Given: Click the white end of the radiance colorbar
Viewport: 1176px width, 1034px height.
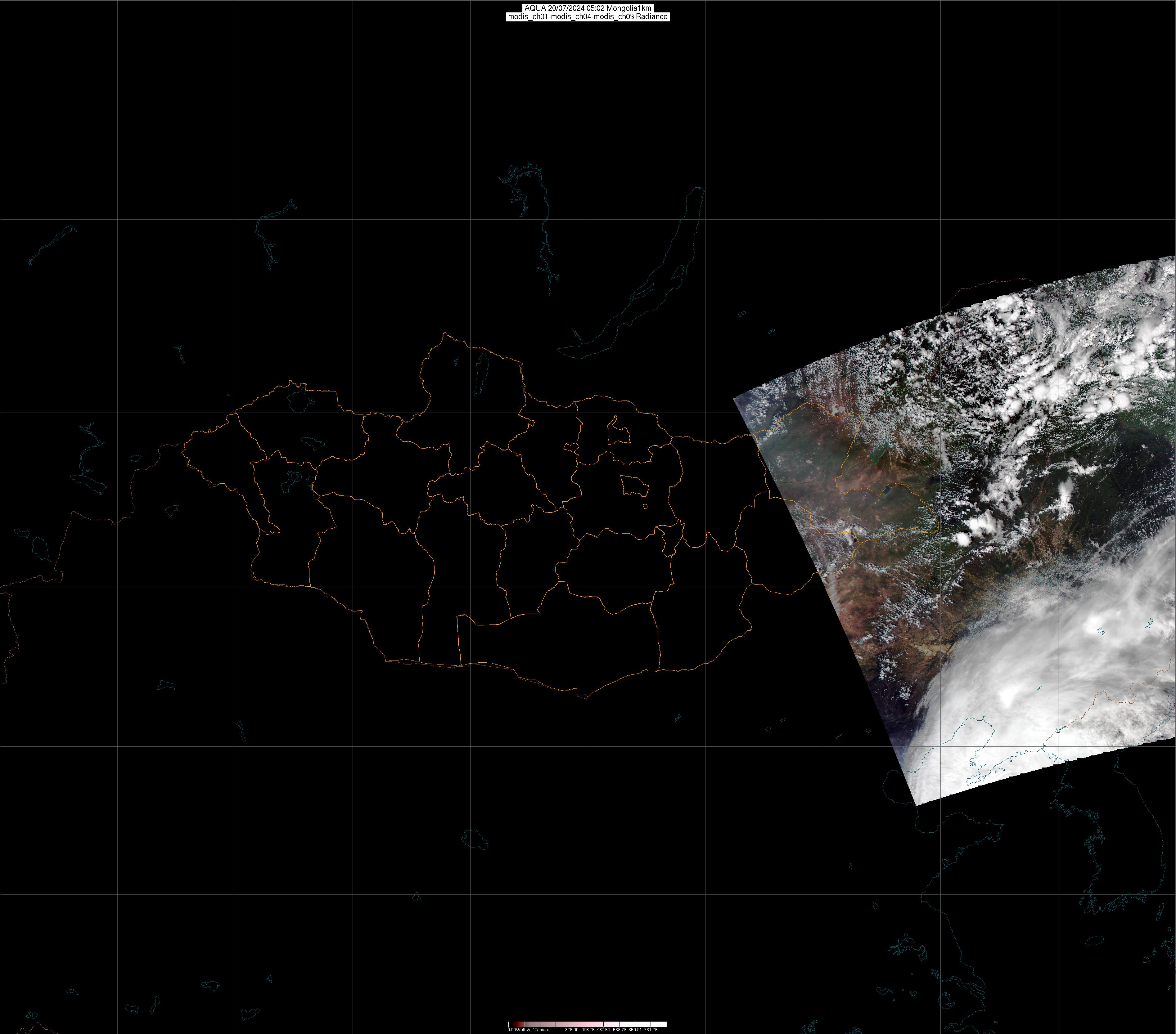Looking at the screenshot, I should coord(660,1024).
